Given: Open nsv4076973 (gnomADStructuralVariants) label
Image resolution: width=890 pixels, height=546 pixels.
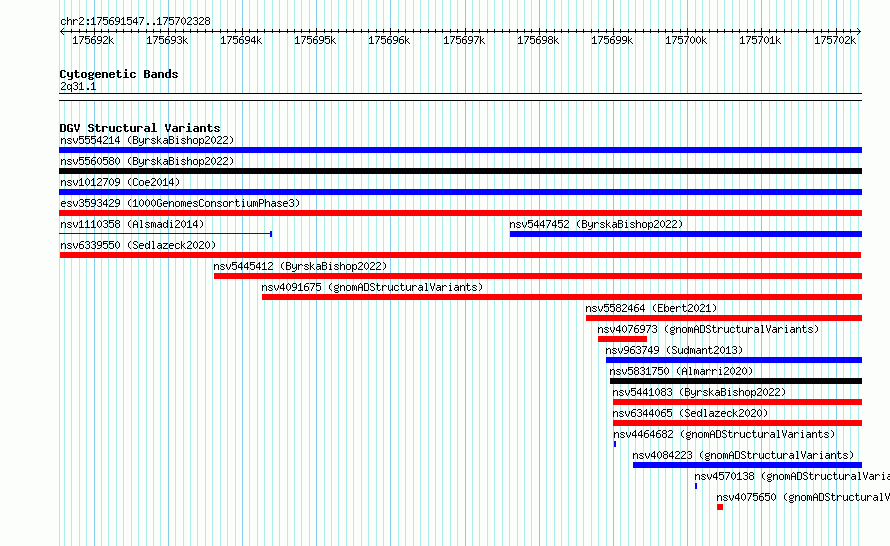Looking at the screenshot, I should 708,329.
